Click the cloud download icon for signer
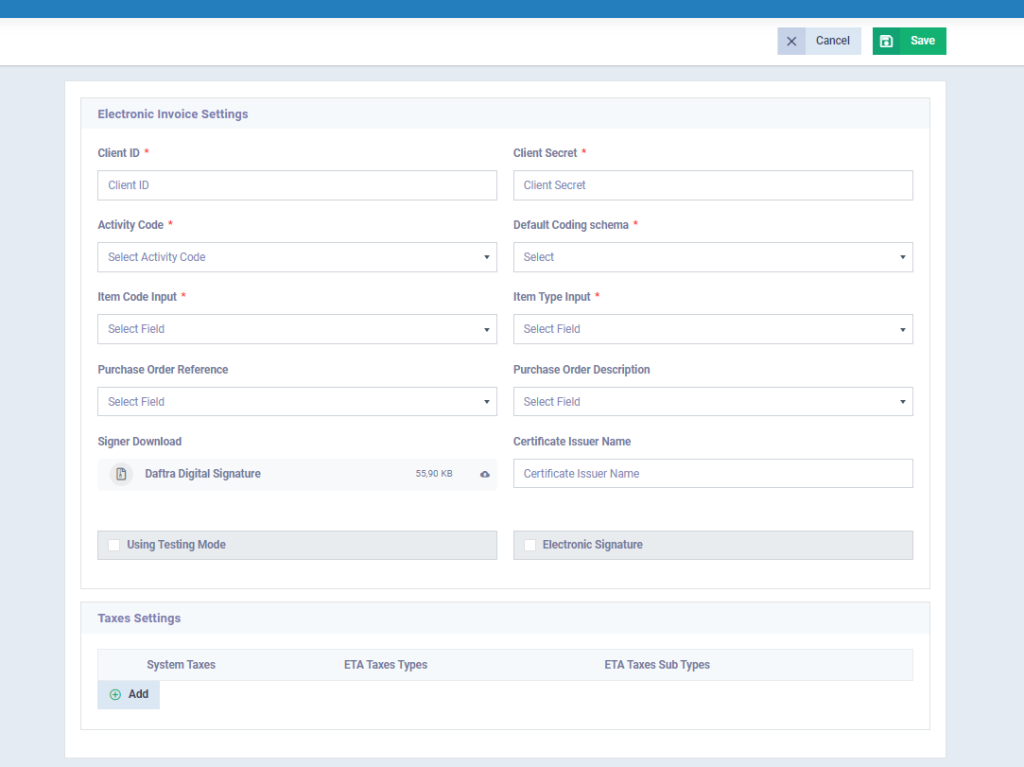 point(485,474)
